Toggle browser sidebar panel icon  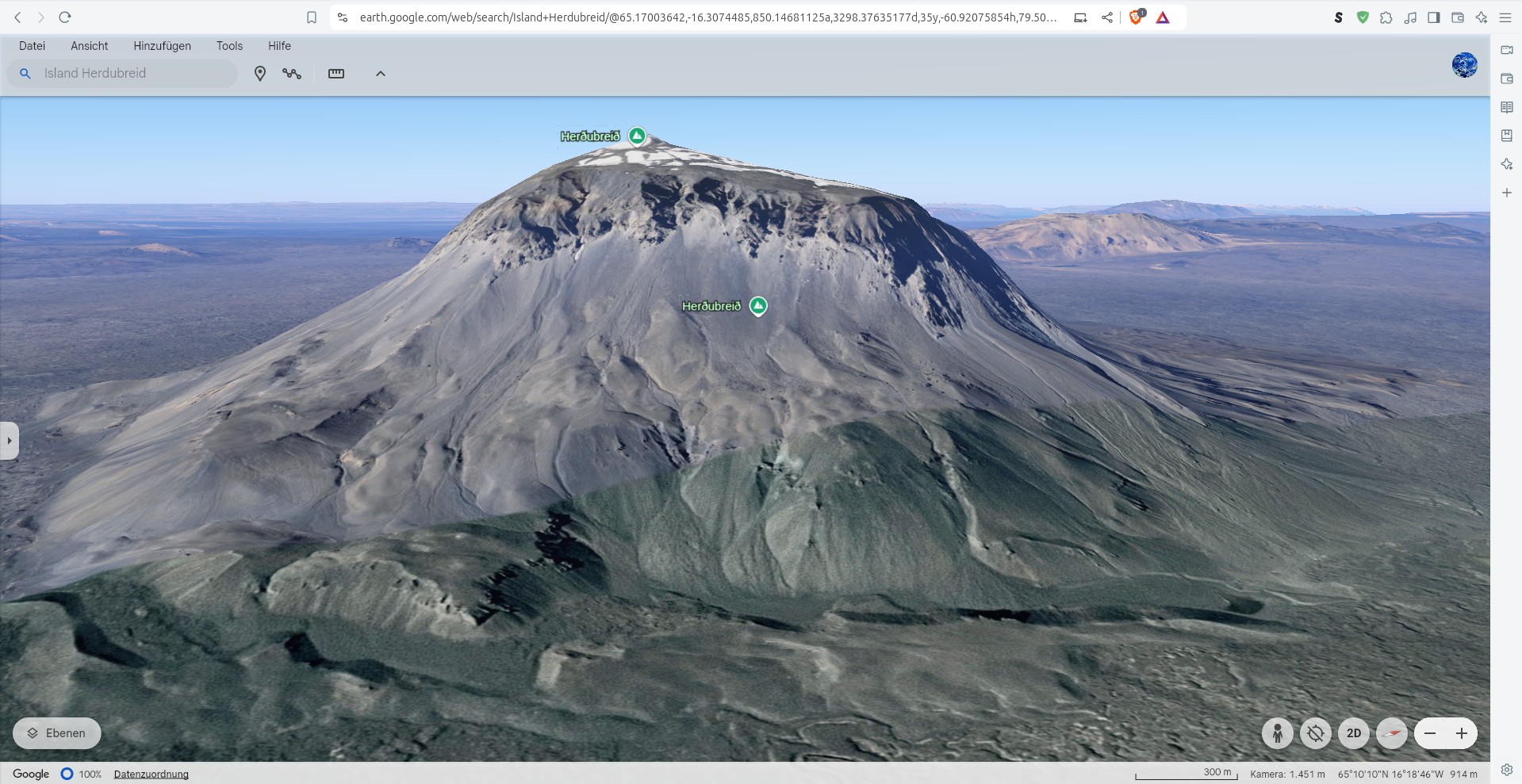tap(1434, 17)
